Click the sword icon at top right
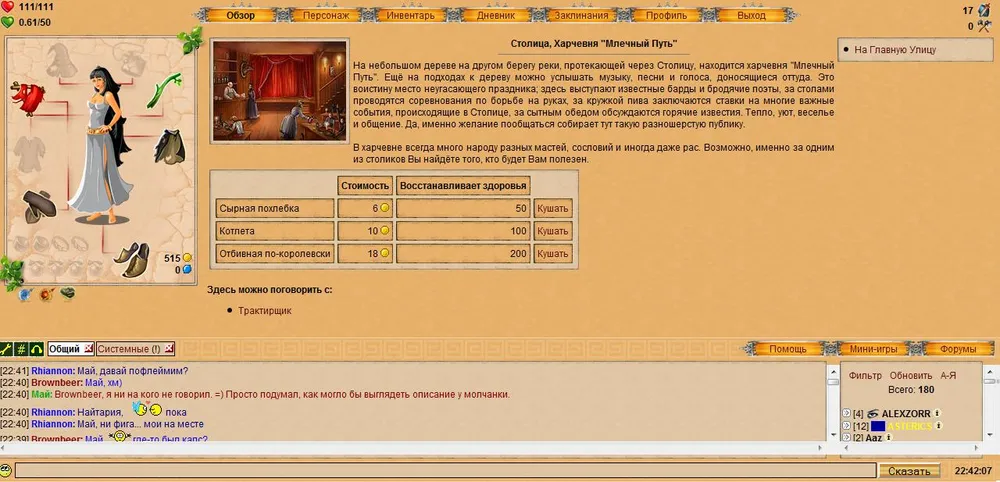The image size is (1000, 482). (x=984, y=10)
